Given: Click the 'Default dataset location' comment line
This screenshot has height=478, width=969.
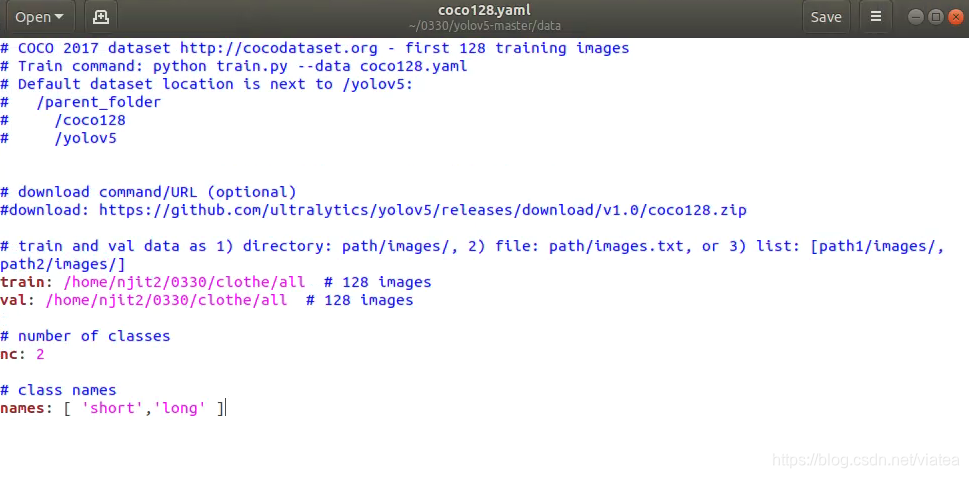Looking at the screenshot, I should click(206, 84).
